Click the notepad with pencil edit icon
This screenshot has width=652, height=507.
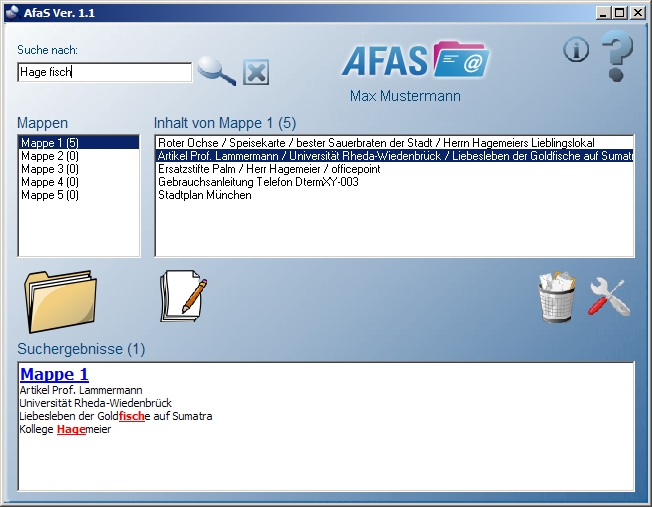tap(183, 297)
